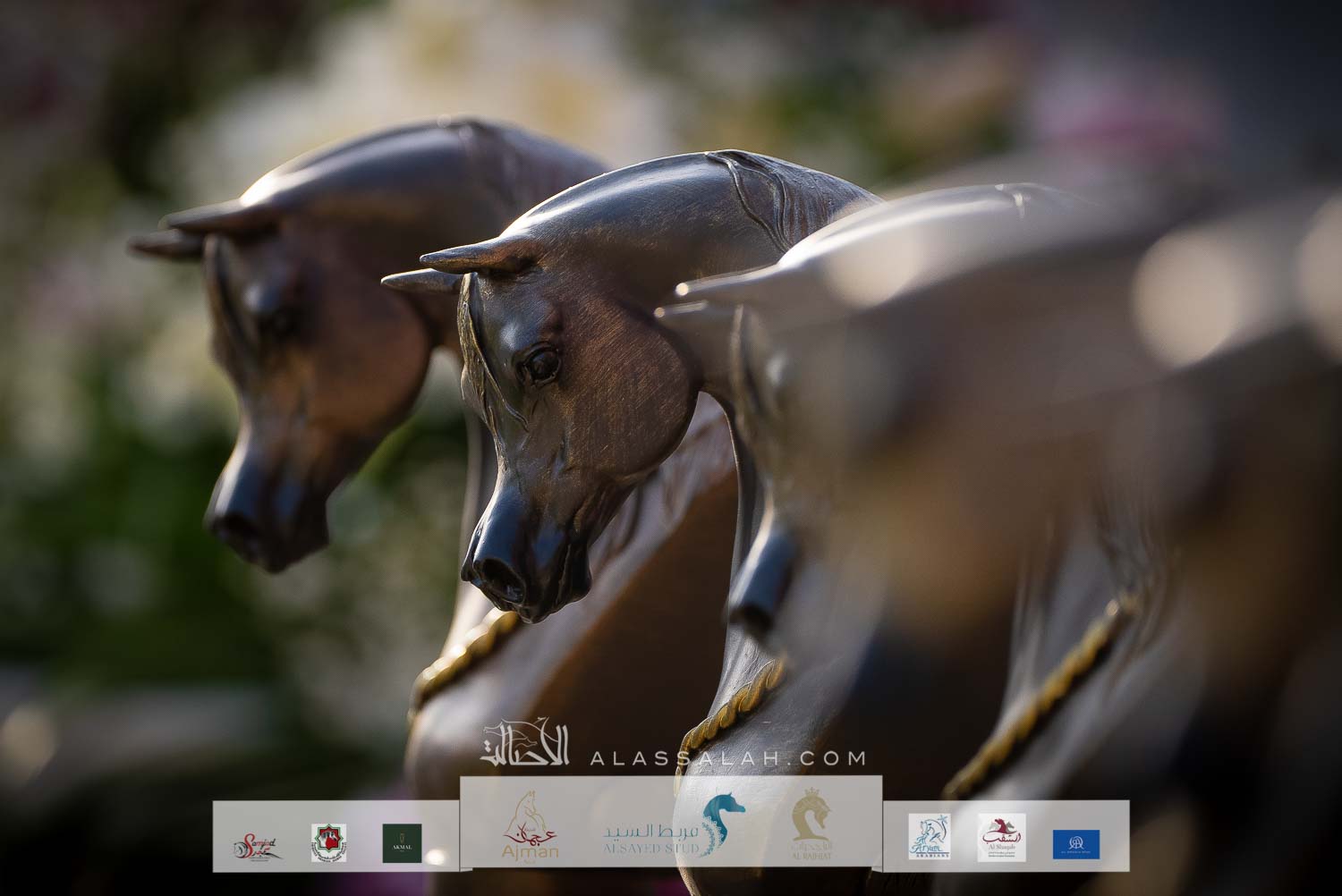The height and width of the screenshot is (896, 1342).
Task: Click the Alsayed Stud text
Action: coord(650,839)
